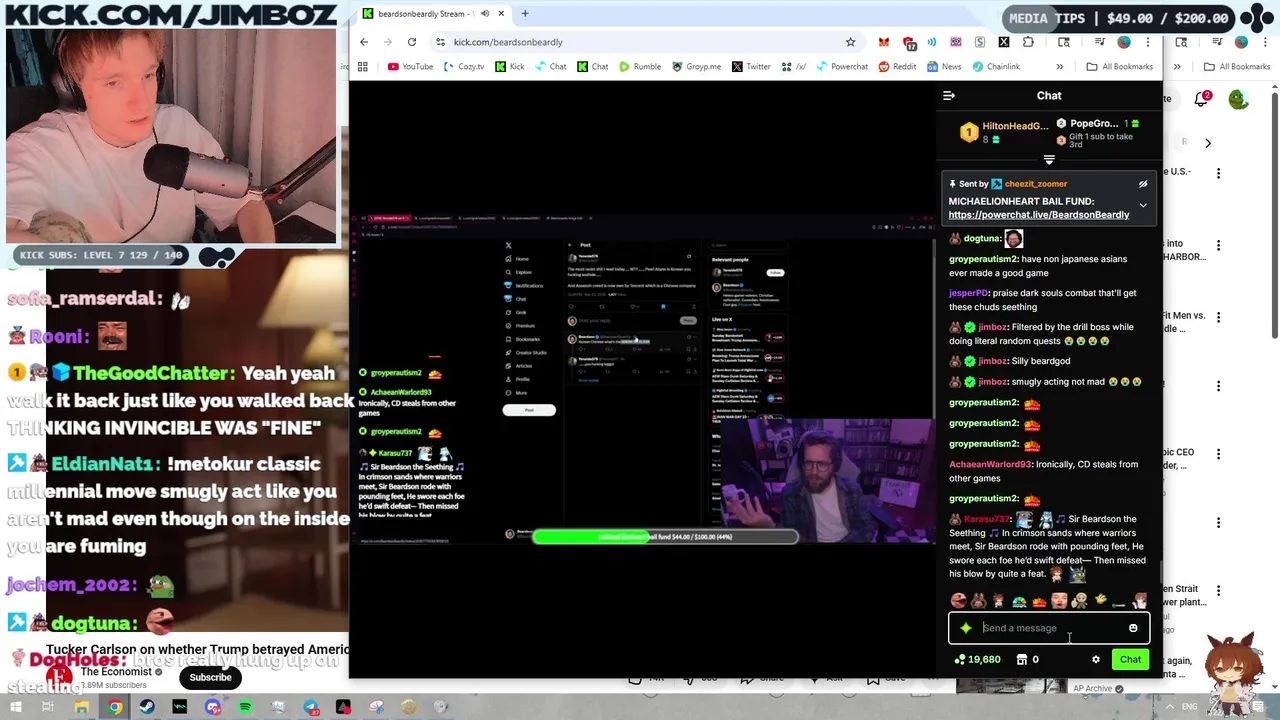Screen dimensions: 1280x720
Task: Open the powerchat.live/BeardsonBeardly link
Action: point(1039,215)
